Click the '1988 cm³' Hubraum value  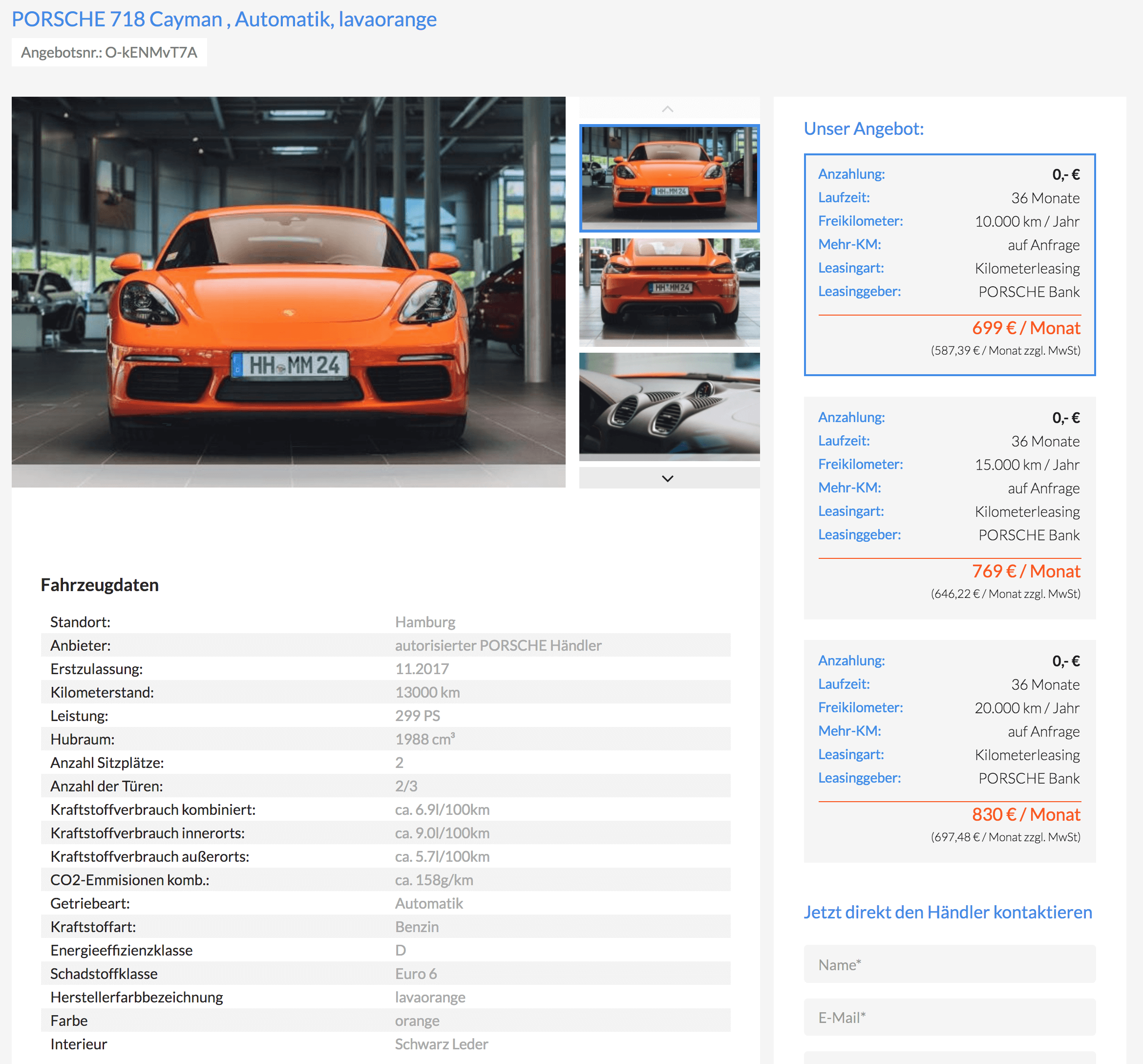pyautogui.click(x=425, y=739)
